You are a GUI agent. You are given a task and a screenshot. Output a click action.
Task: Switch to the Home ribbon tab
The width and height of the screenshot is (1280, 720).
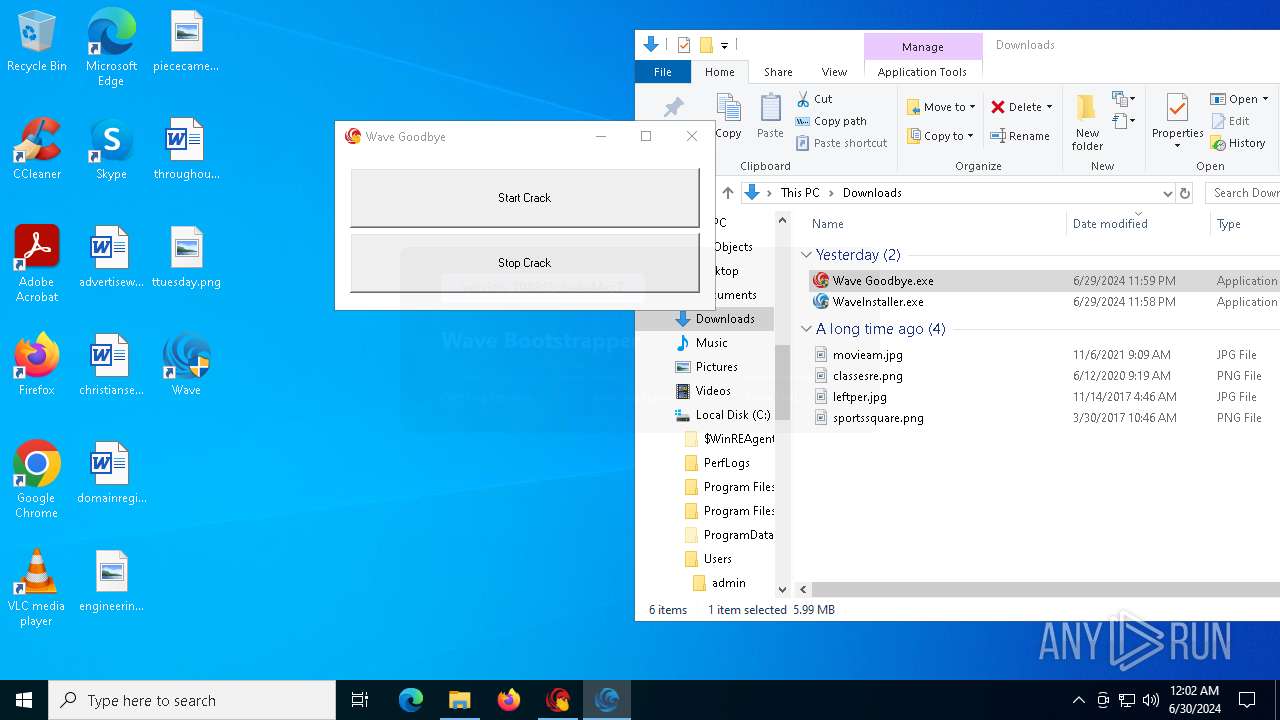[x=719, y=72]
